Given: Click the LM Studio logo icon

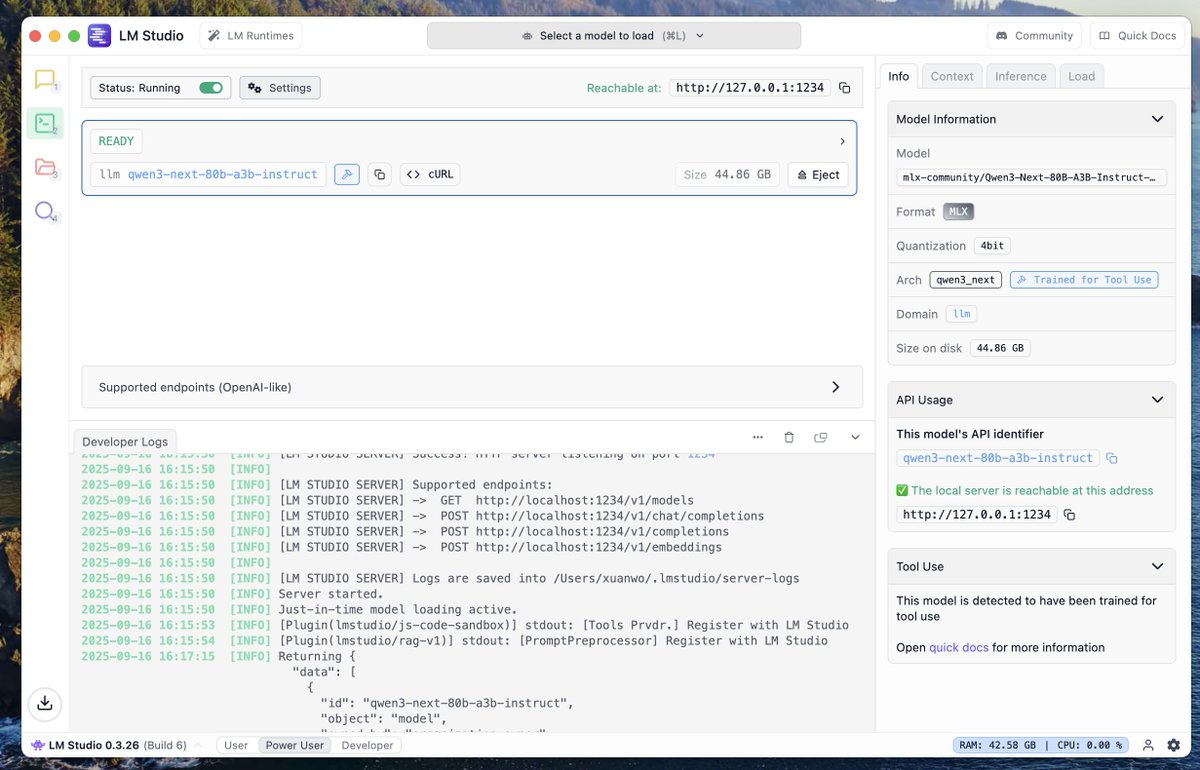Looking at the screenshot, I should click(x=99, y=35).
